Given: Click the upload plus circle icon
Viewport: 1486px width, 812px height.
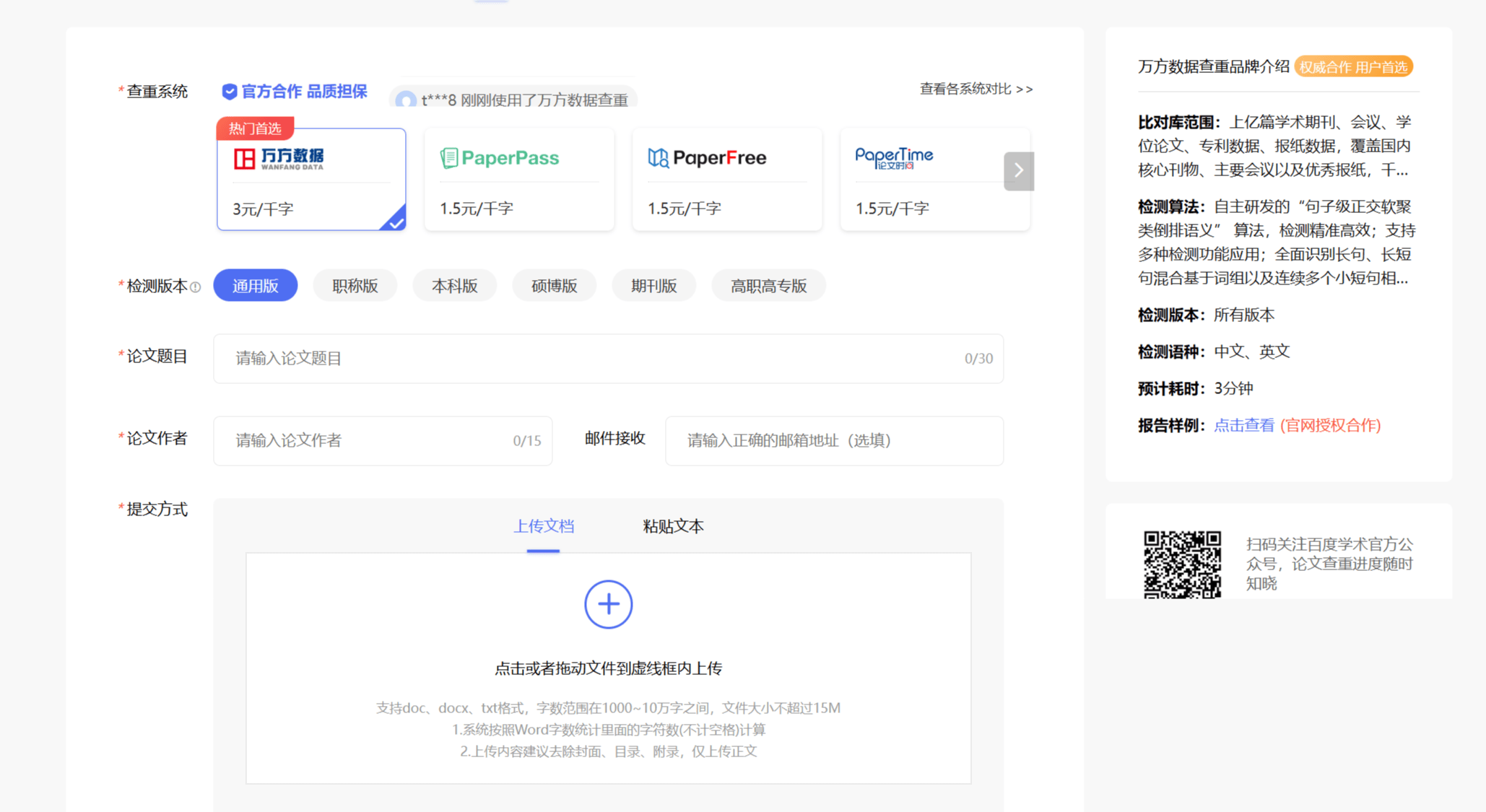Looking at the screenshot, I should coord(608,604).
